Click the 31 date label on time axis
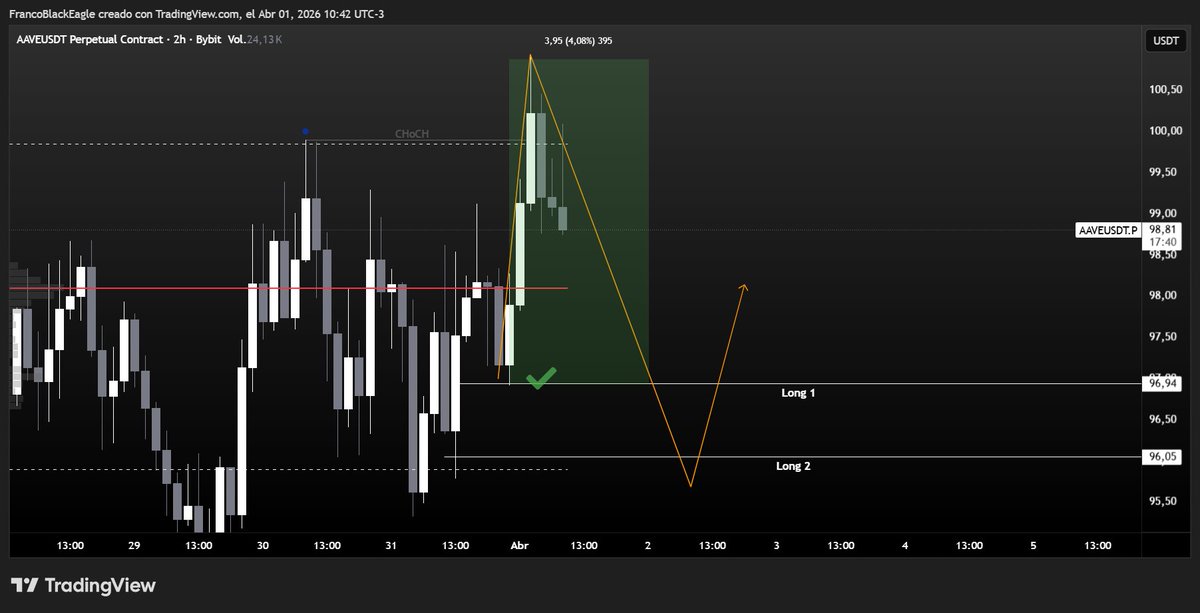 coord(391,545)
